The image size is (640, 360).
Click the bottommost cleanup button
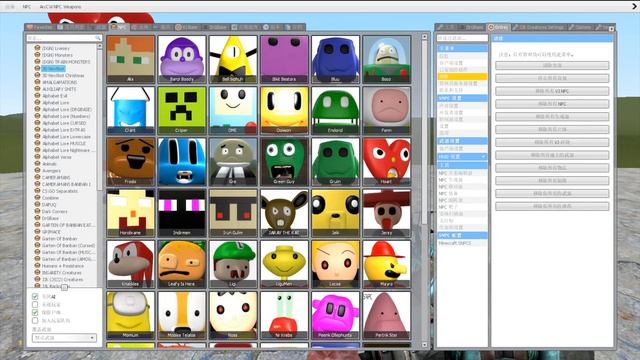pyautogui.click(x=552, y=206)
